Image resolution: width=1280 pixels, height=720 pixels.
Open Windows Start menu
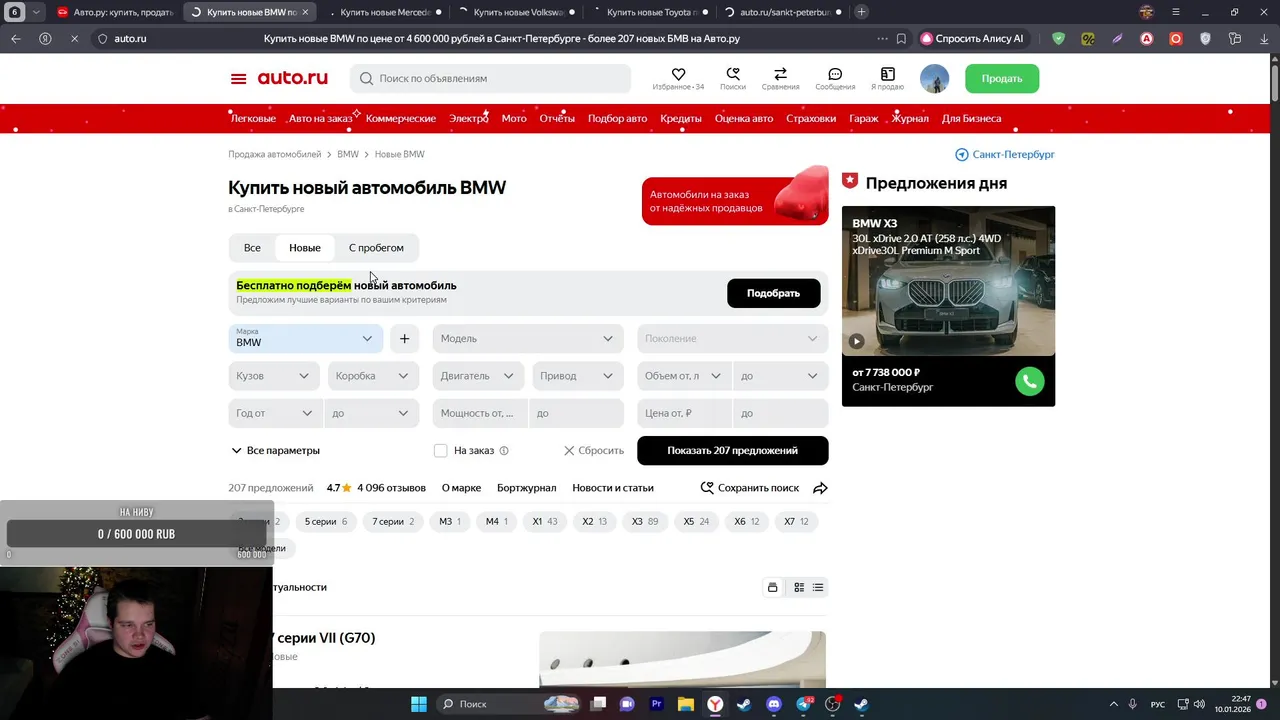(x=419, y=704)
